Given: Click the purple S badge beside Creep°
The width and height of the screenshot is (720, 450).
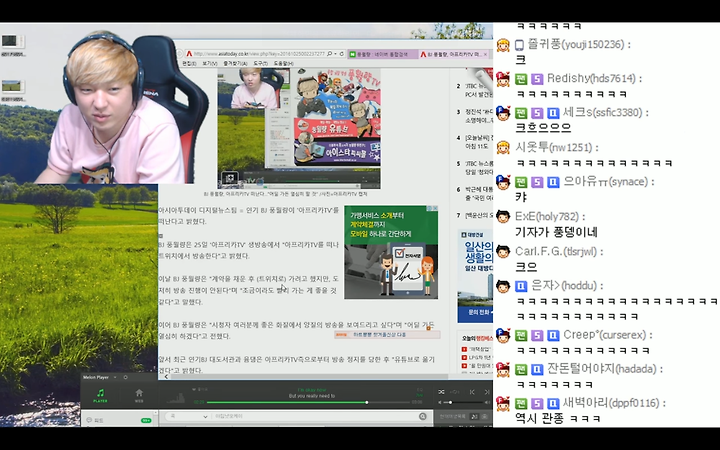Looking at the screenshot, I should tap(537, 335).
